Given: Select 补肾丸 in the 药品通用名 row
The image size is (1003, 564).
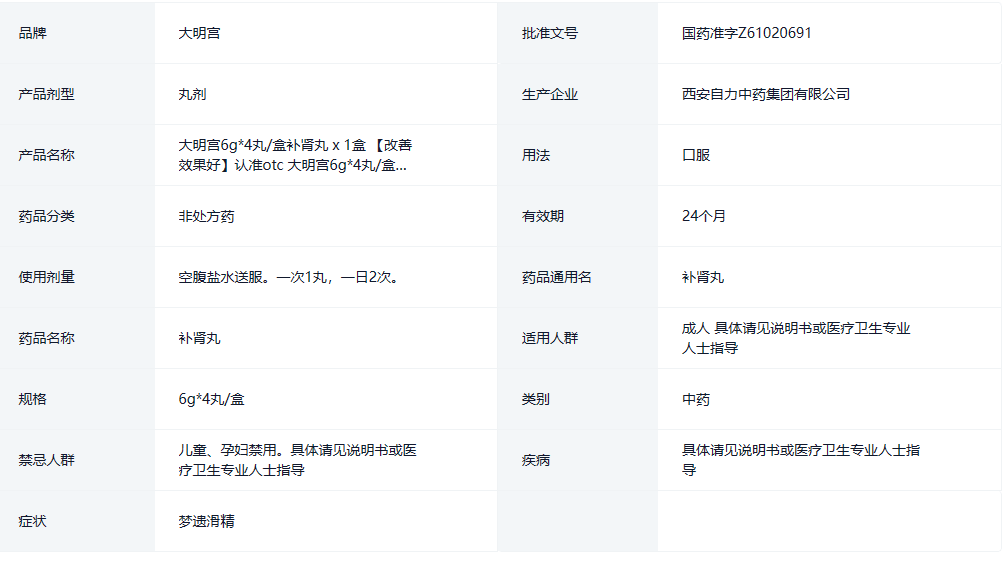Looking at the screenshot, I should click(x=702, y=277).
